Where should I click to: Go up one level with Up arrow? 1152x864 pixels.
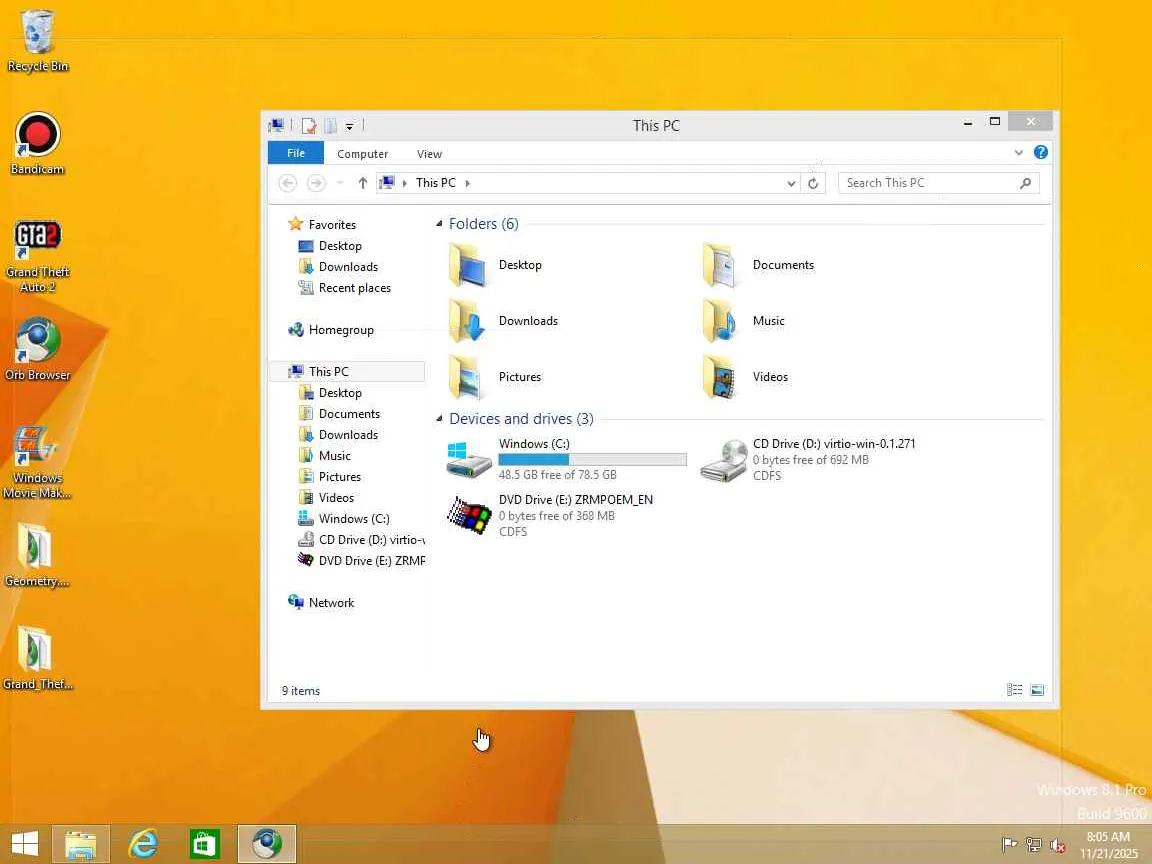click(362, 183)
